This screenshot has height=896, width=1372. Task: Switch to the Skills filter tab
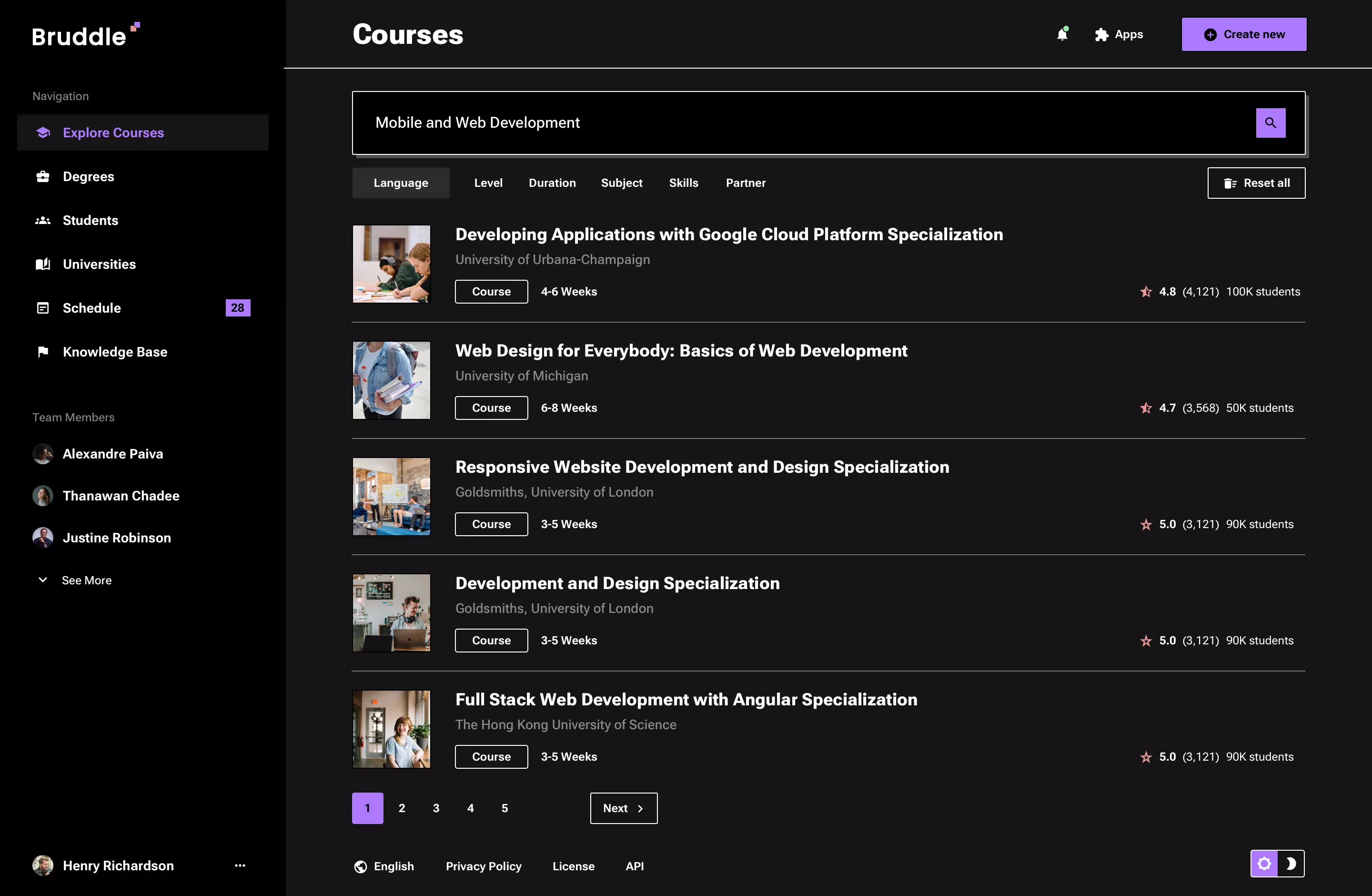pyautogui.click(x=684, y=183)
